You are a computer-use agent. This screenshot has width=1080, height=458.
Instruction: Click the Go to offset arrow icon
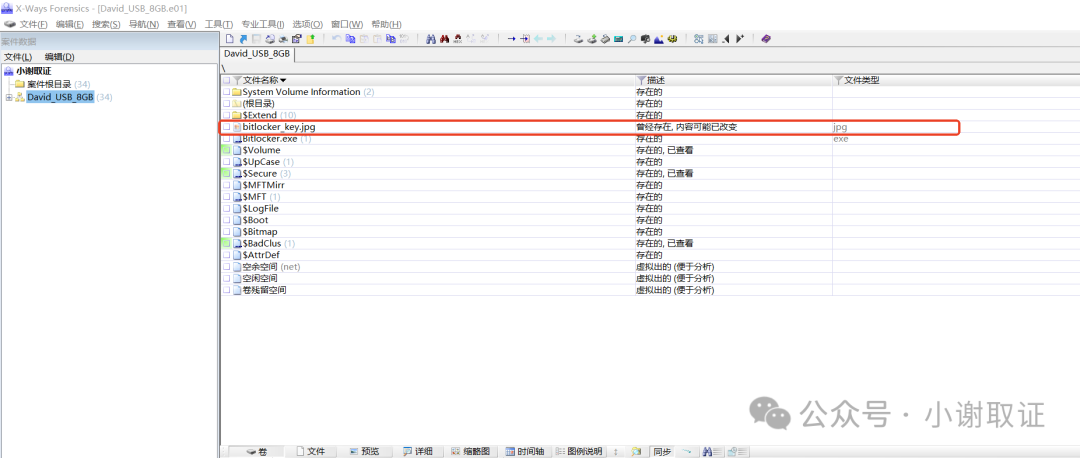[x=512, y=39]
